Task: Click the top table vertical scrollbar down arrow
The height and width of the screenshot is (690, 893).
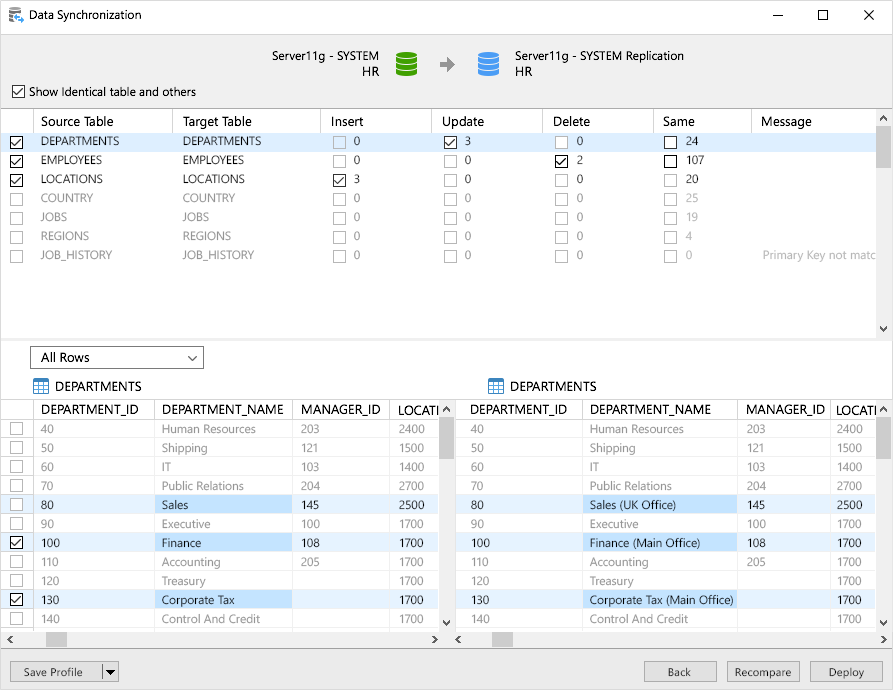Action: coord(883,329)
